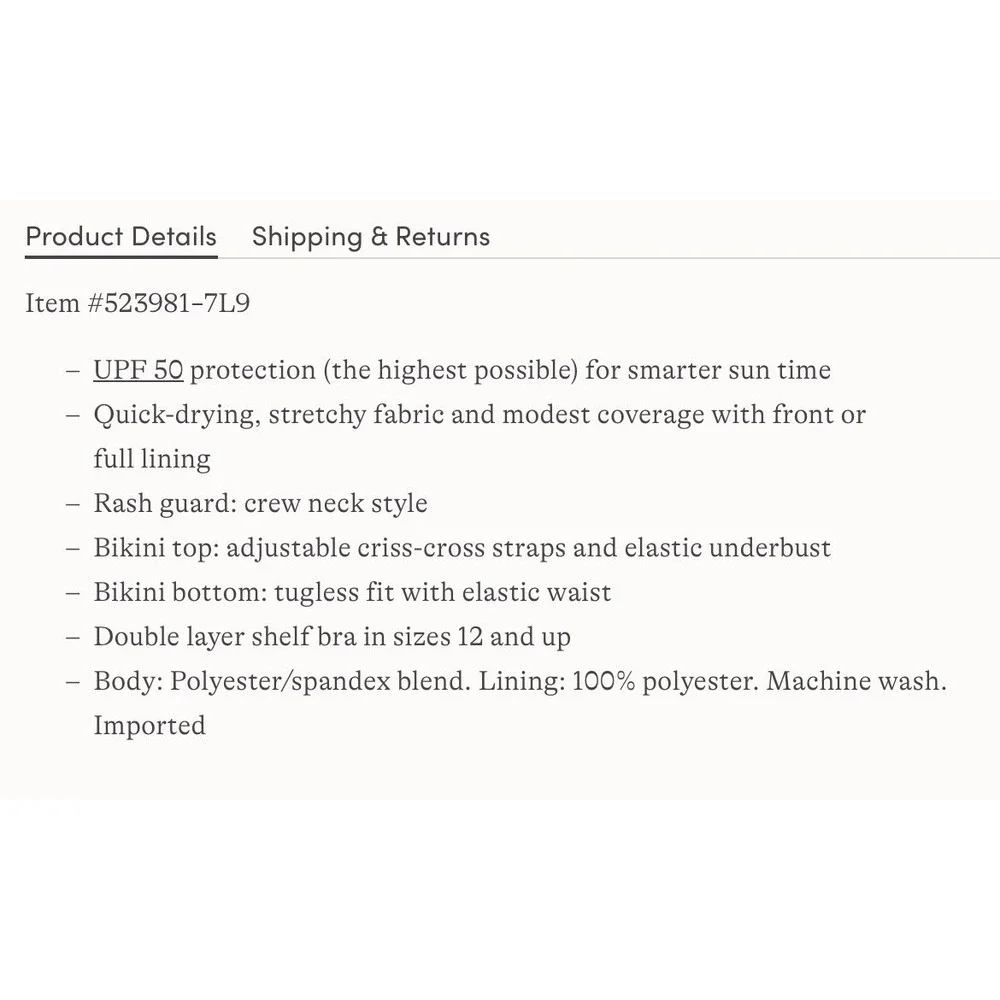The height and width of the screenshot is (1000, 1000).
Task: Click the 'sizes 12 and up' text
Action: pos(482,637)
